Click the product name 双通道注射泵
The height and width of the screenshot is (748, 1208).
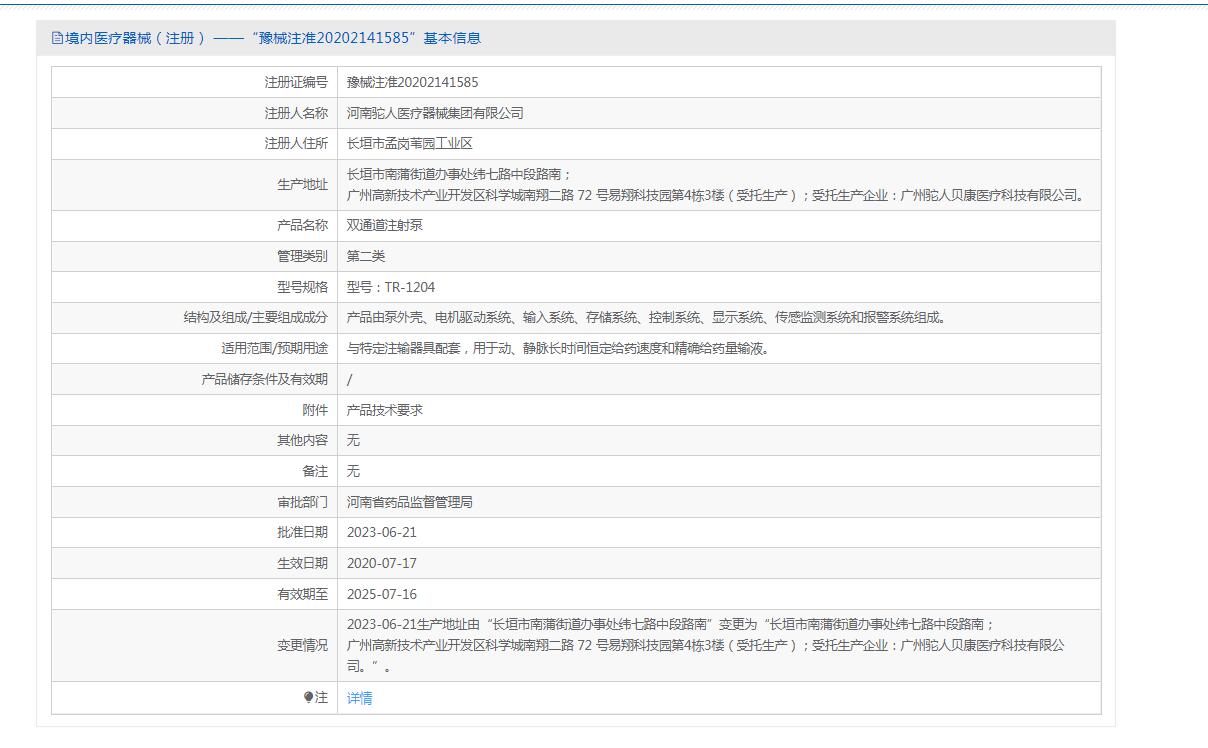click(385, 225)
